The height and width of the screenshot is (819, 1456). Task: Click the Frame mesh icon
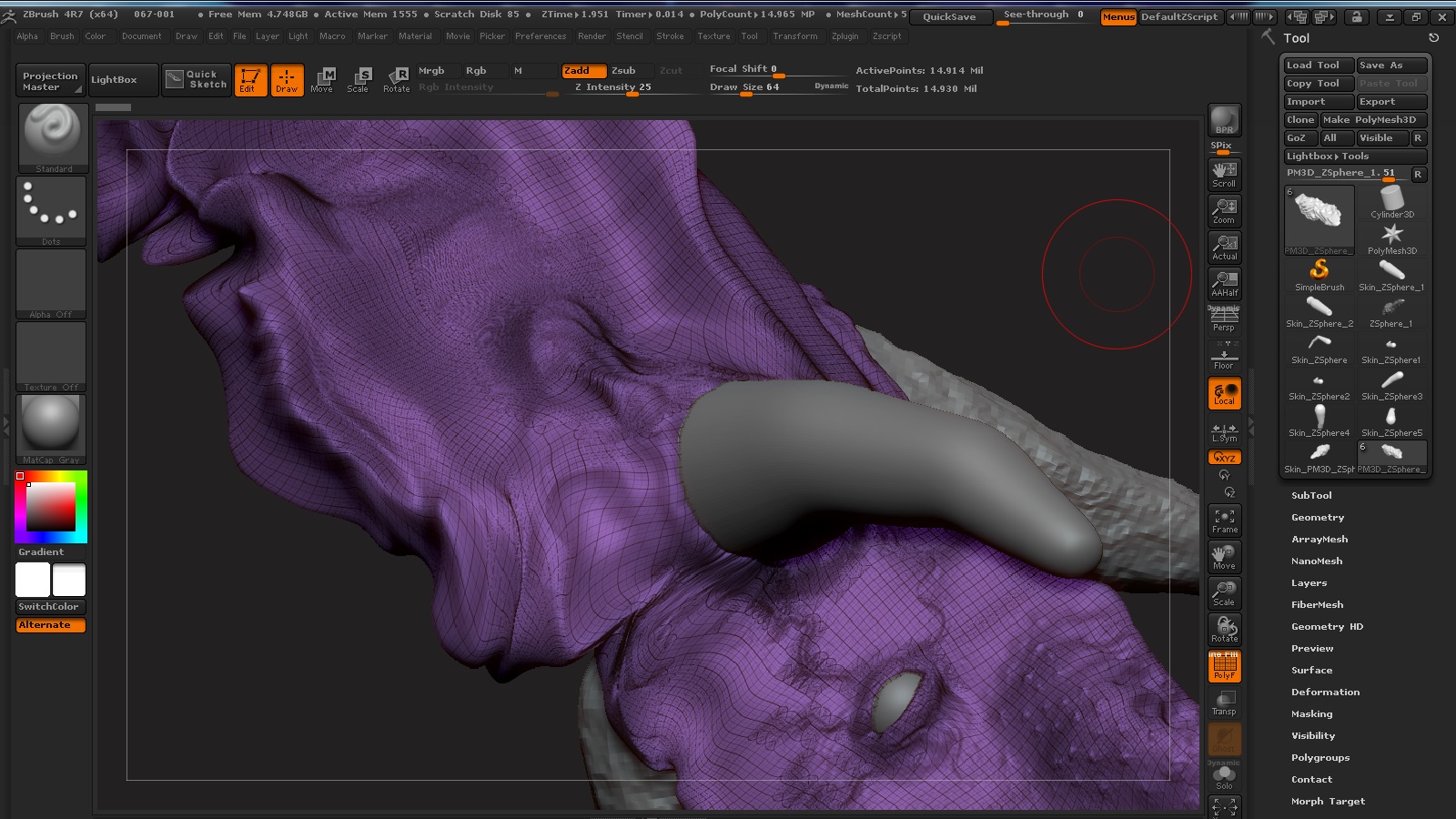pos(1224,521)
